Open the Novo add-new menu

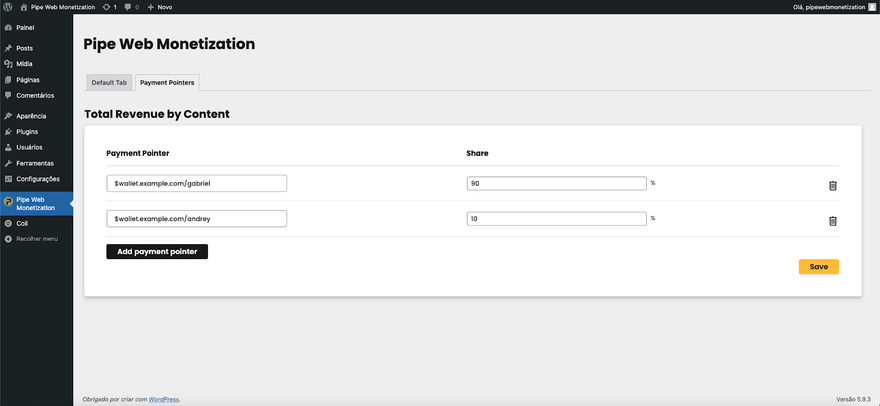tap(159, 7)
